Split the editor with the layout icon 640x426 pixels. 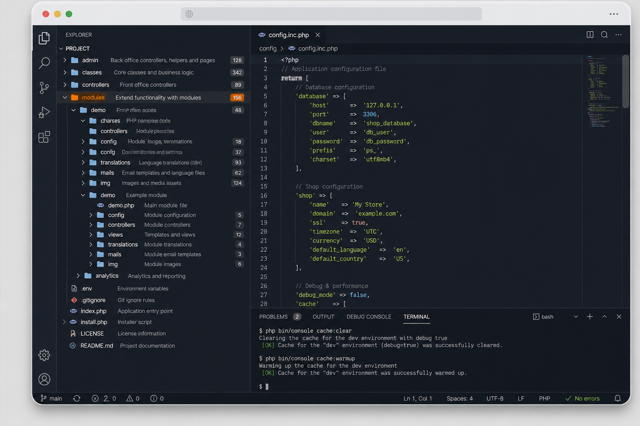pos(590,35)
